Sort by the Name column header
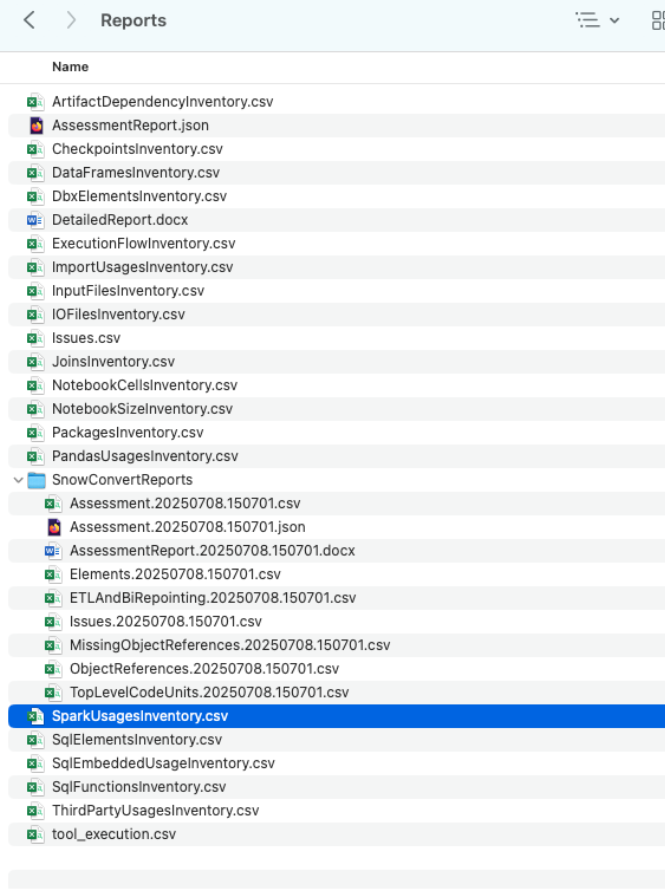 (70, 67)
